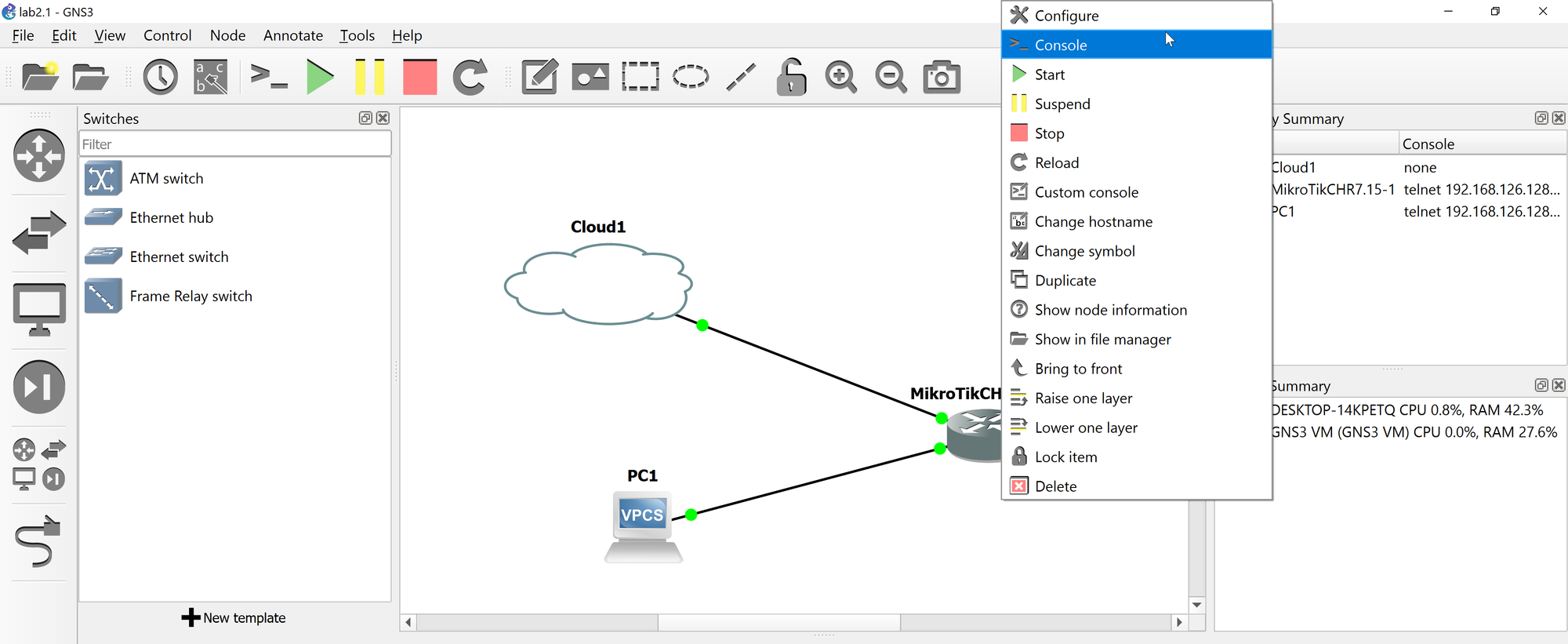Viewport: 1568px width, 644px height.
Task: Click the insert picture icon
Action: click(590, 77)
